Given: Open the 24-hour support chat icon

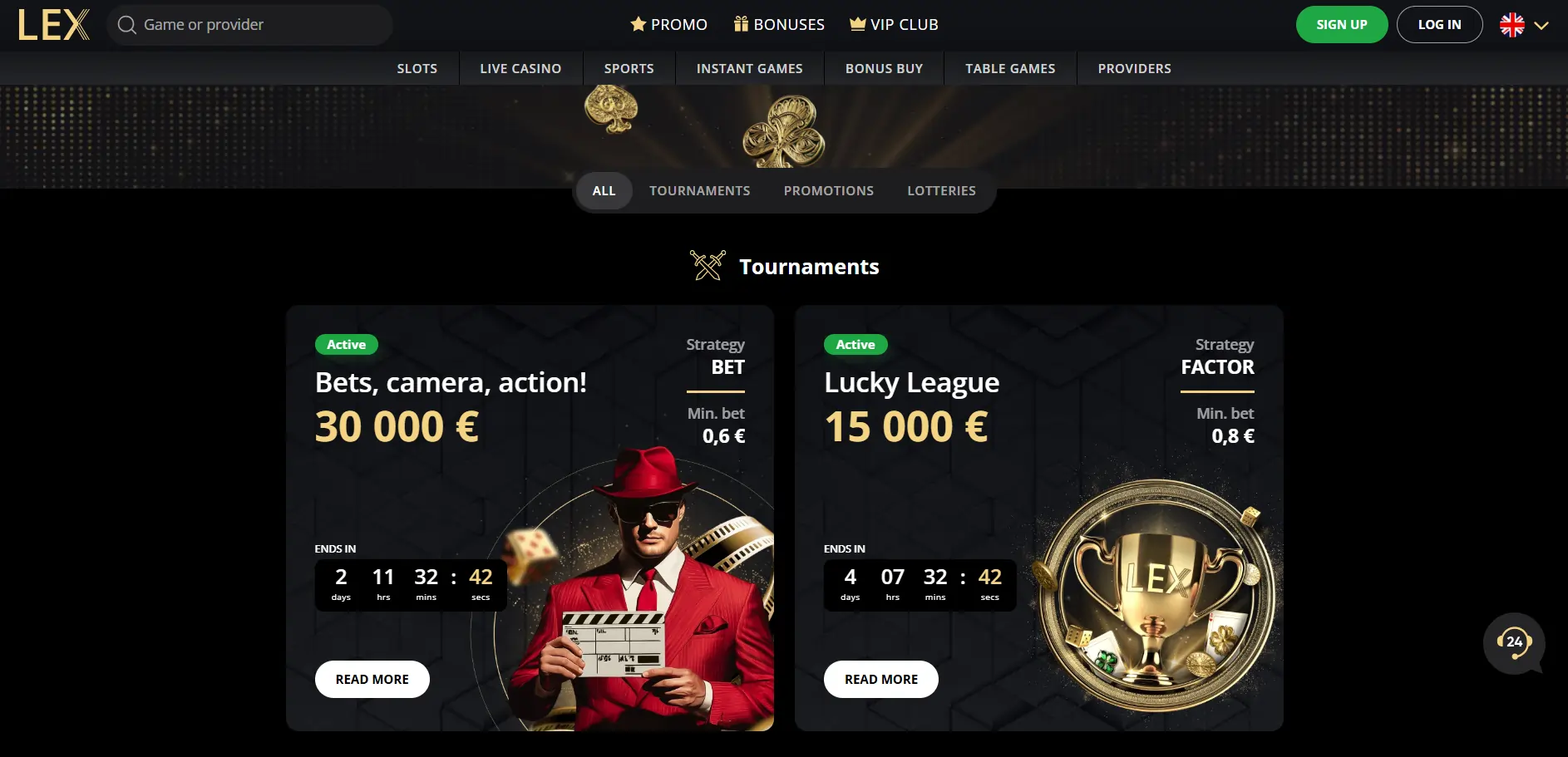Looking at the screenshot, I should [1514, 643].
